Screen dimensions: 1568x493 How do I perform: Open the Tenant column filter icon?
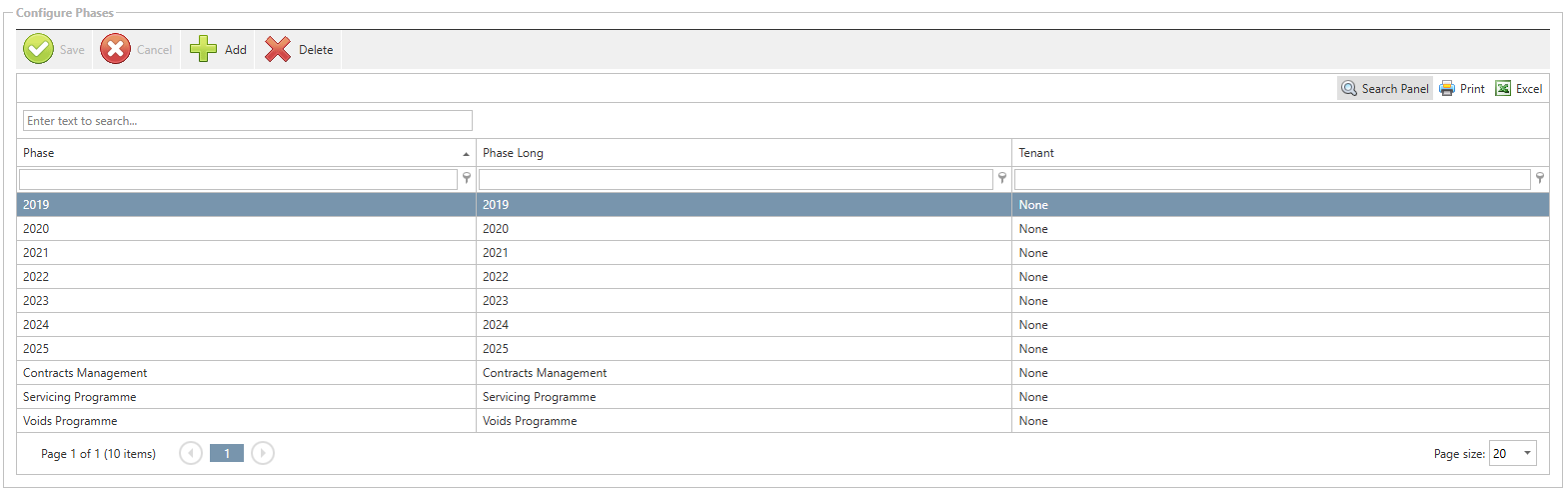(1540, 178)
